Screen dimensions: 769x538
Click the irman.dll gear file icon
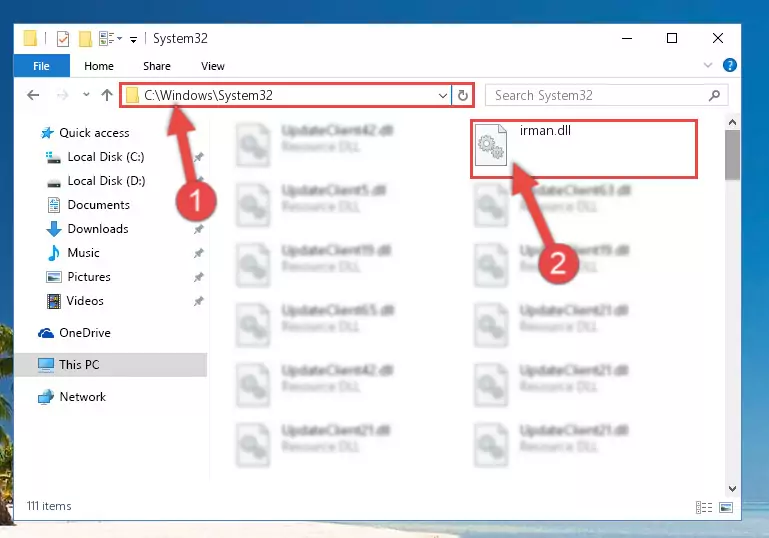click(x=491, y=145)
